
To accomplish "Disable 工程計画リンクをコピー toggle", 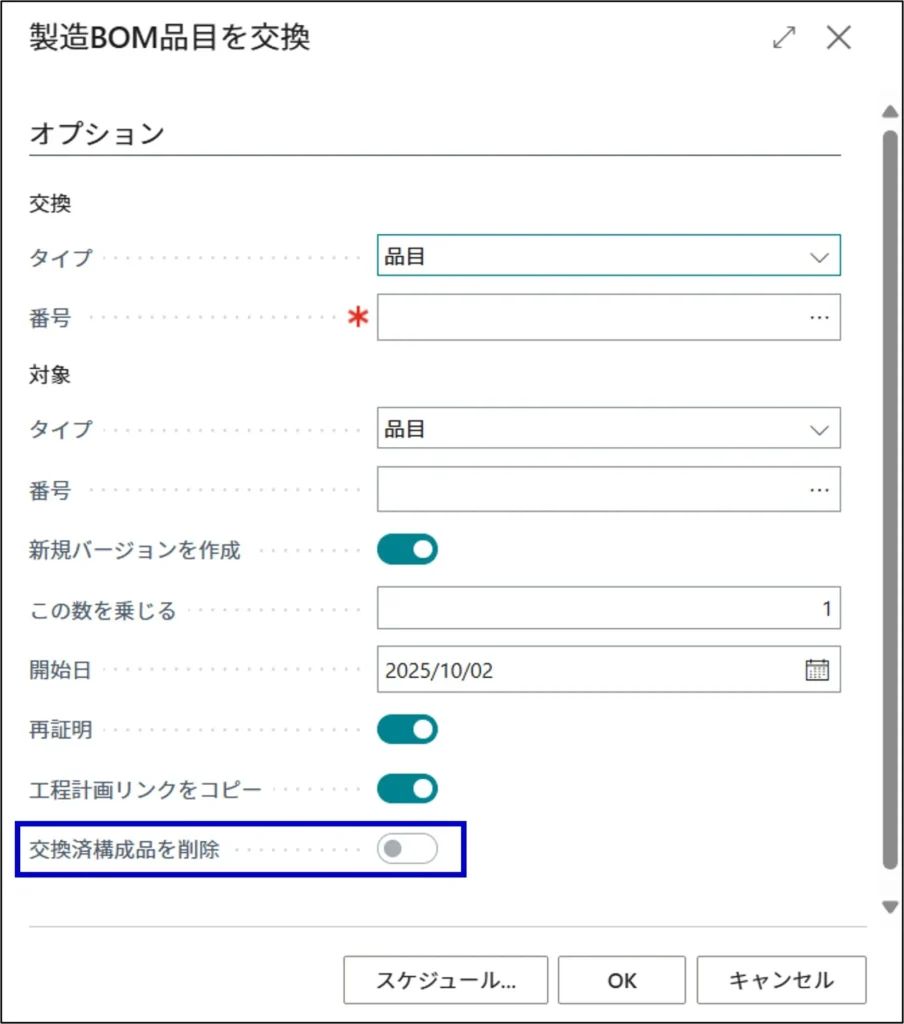I will point(407,789).
